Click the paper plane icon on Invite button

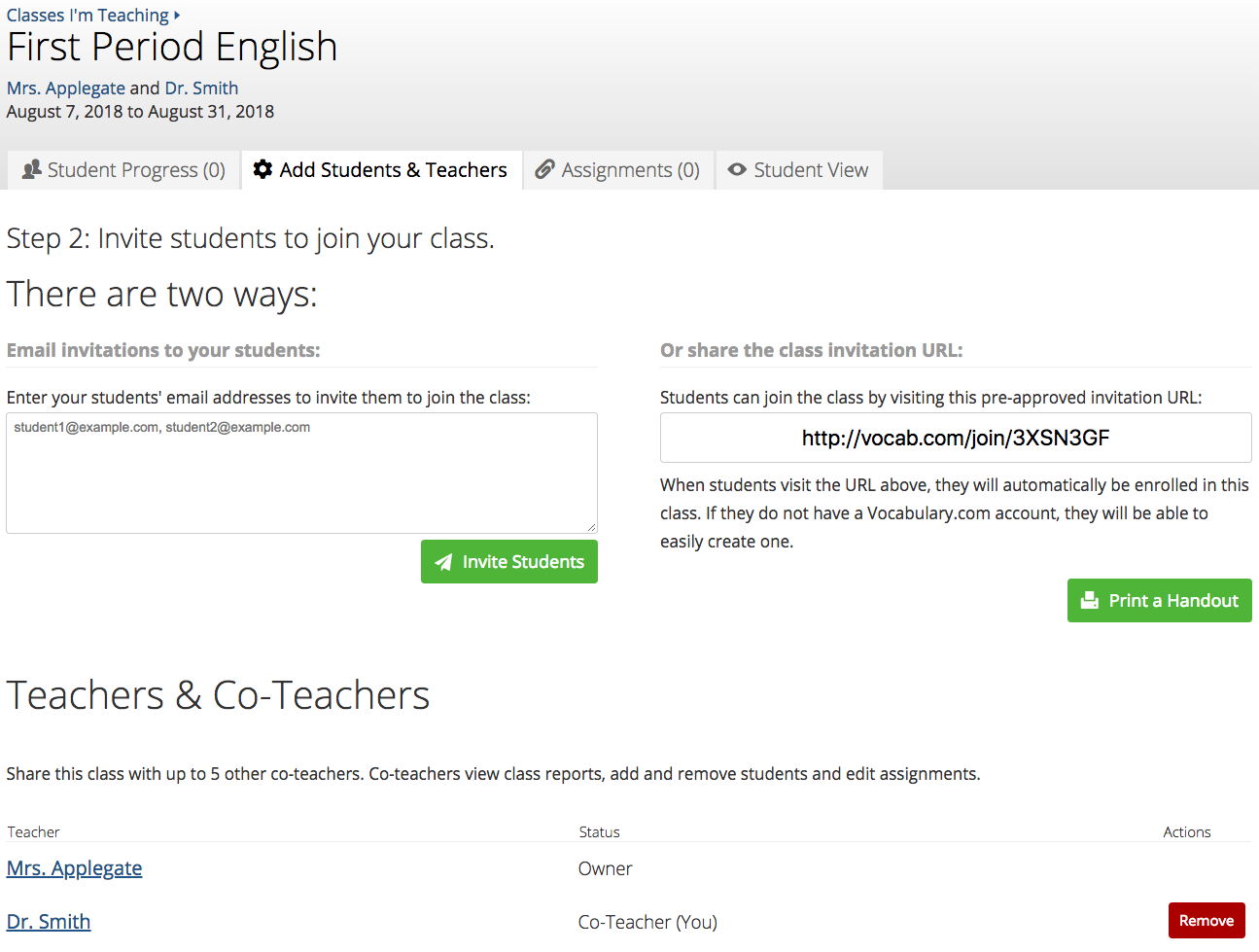[443, 562]
